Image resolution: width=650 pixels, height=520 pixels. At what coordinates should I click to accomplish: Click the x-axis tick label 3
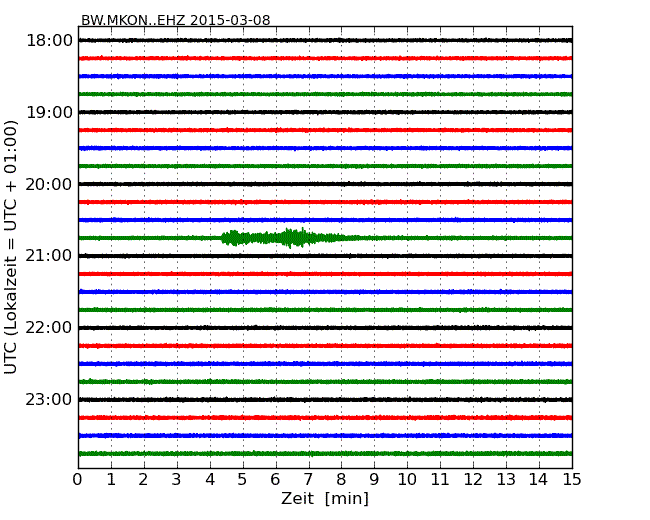(177, 480)
